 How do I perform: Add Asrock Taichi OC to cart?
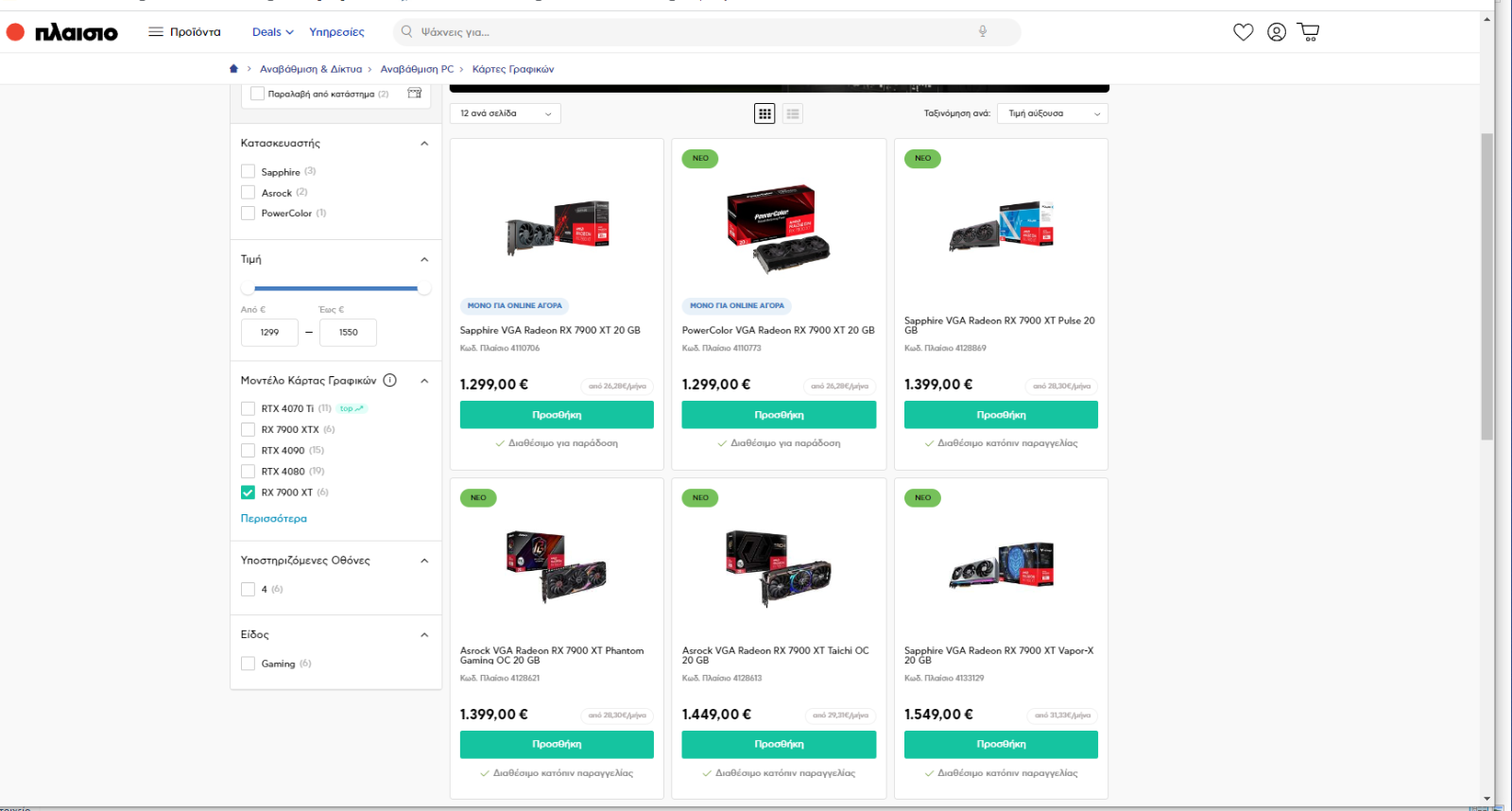click(x=779, y=745)
